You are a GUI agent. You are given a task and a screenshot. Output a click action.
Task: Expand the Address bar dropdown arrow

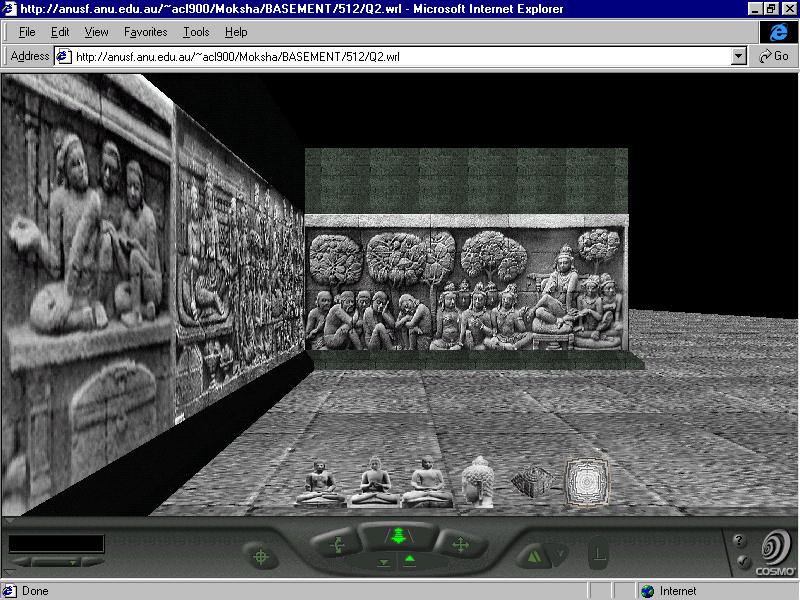(x=739, y=57)
